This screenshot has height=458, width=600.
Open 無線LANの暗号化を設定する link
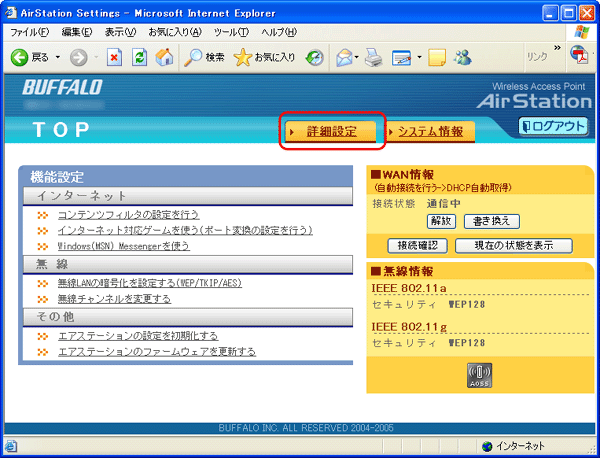pyautogui.click(x=150, y=283)
